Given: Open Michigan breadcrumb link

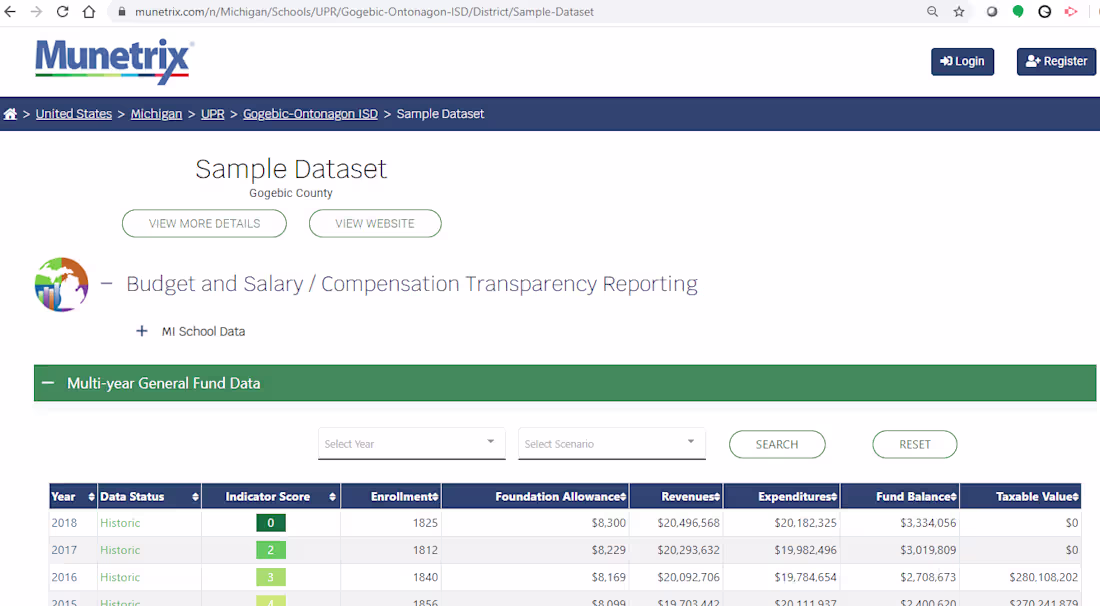Looking at the screenshot, I should [156, 114].
